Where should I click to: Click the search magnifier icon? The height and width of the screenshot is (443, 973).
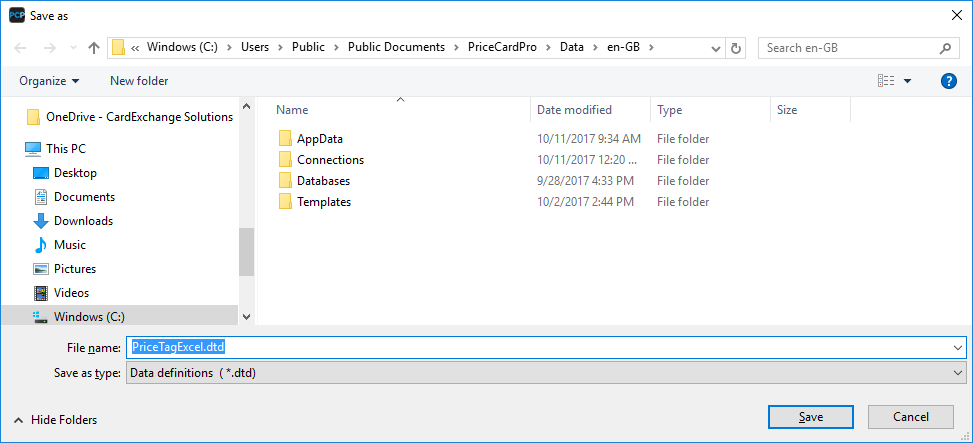point(945,48)
